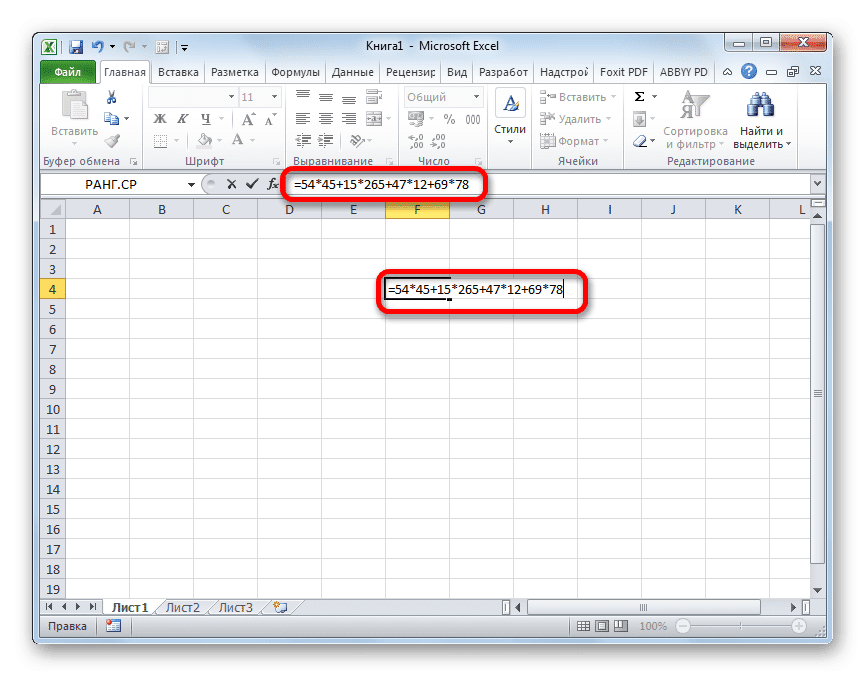Increase decimal places
This screenshot has width=866, height=677.
[x=416, y=141]
